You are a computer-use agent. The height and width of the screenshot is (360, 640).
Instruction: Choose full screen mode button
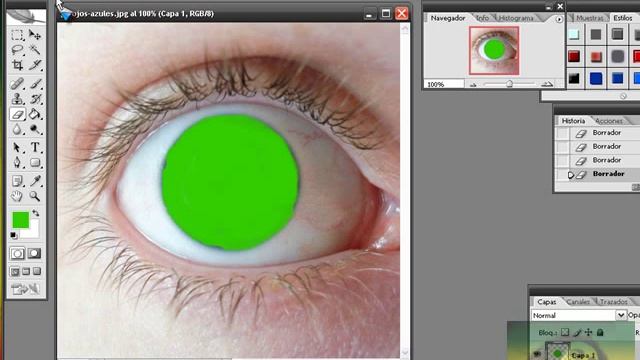[37, 271]
